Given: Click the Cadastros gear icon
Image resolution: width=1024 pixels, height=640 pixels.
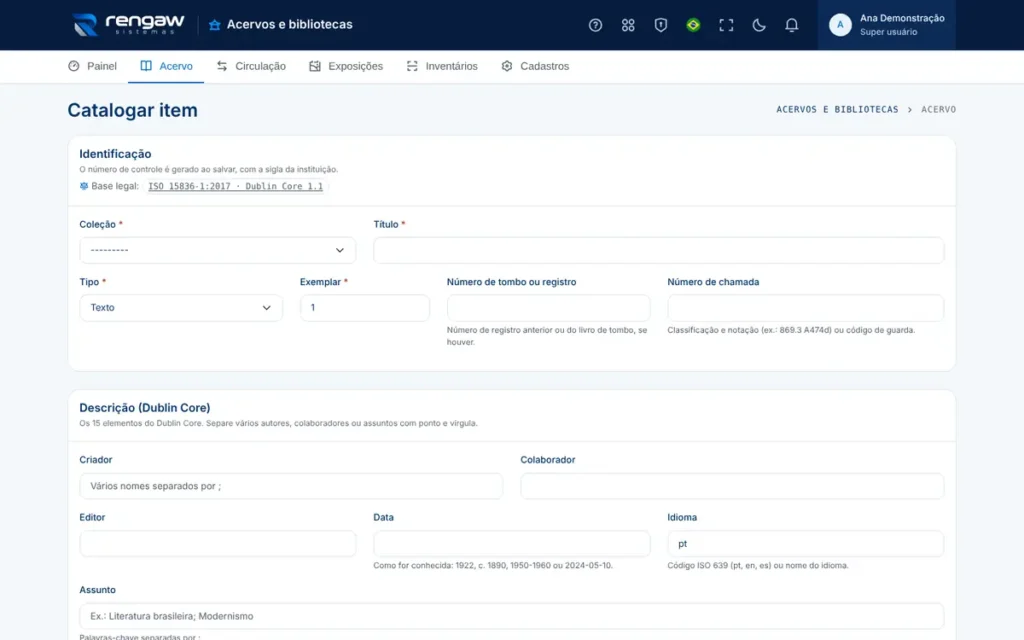Looking at the screenshot, I should click(x=507, y=66).
